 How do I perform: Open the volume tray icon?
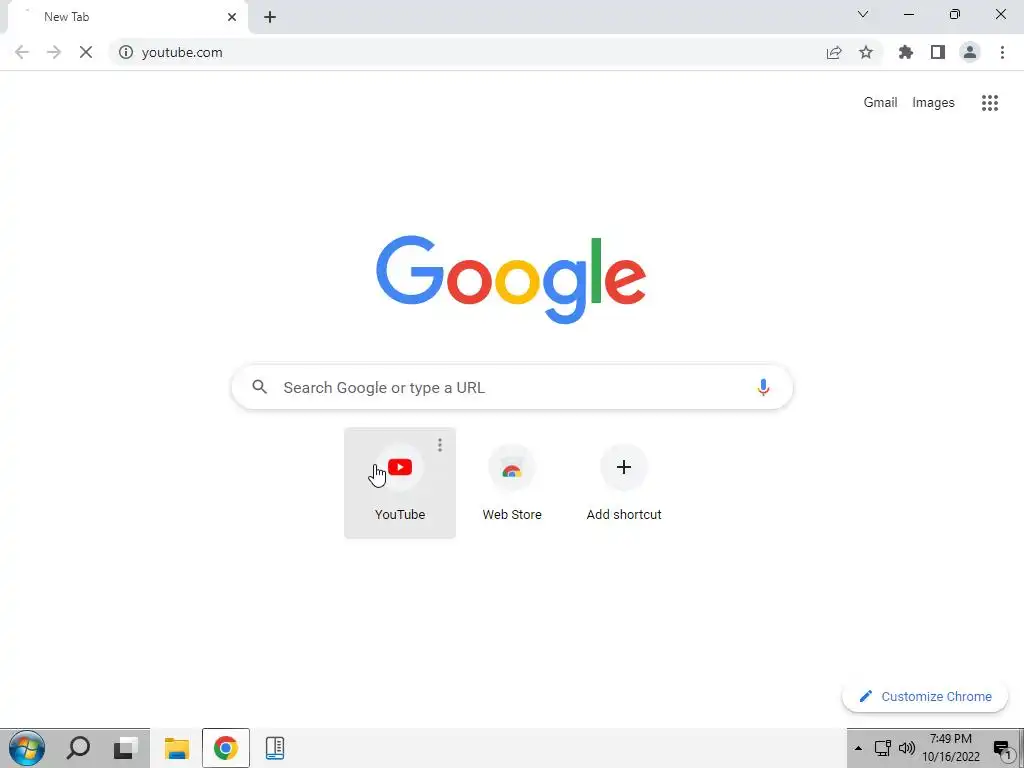point(907,748)
